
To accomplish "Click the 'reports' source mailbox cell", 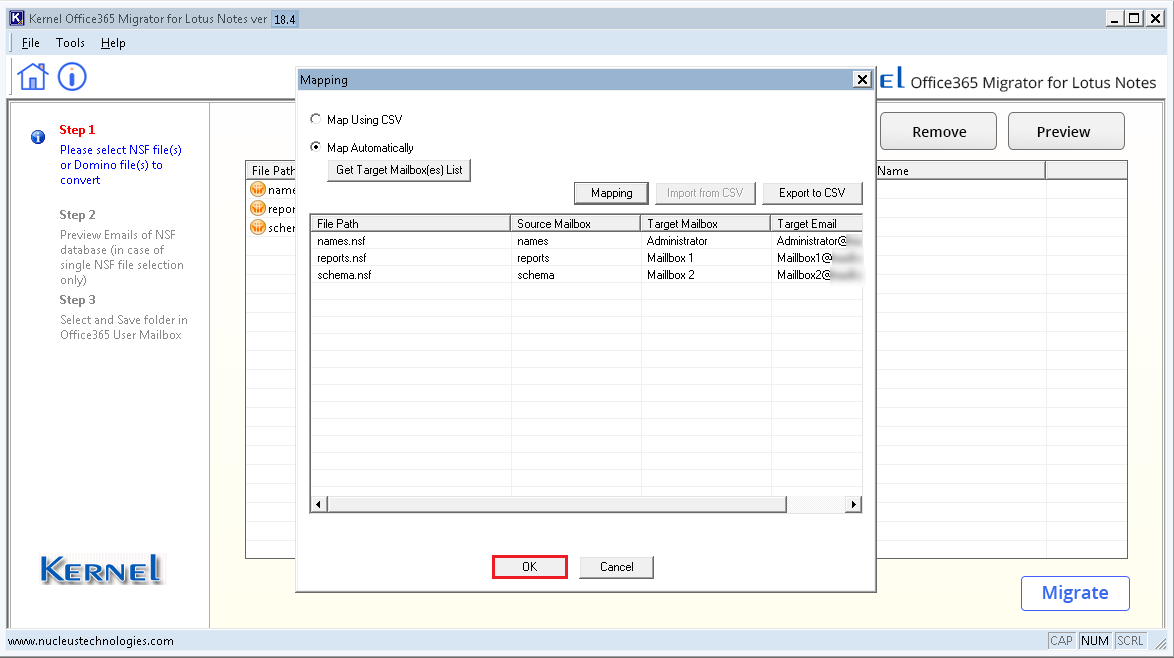I will (575, 258).
